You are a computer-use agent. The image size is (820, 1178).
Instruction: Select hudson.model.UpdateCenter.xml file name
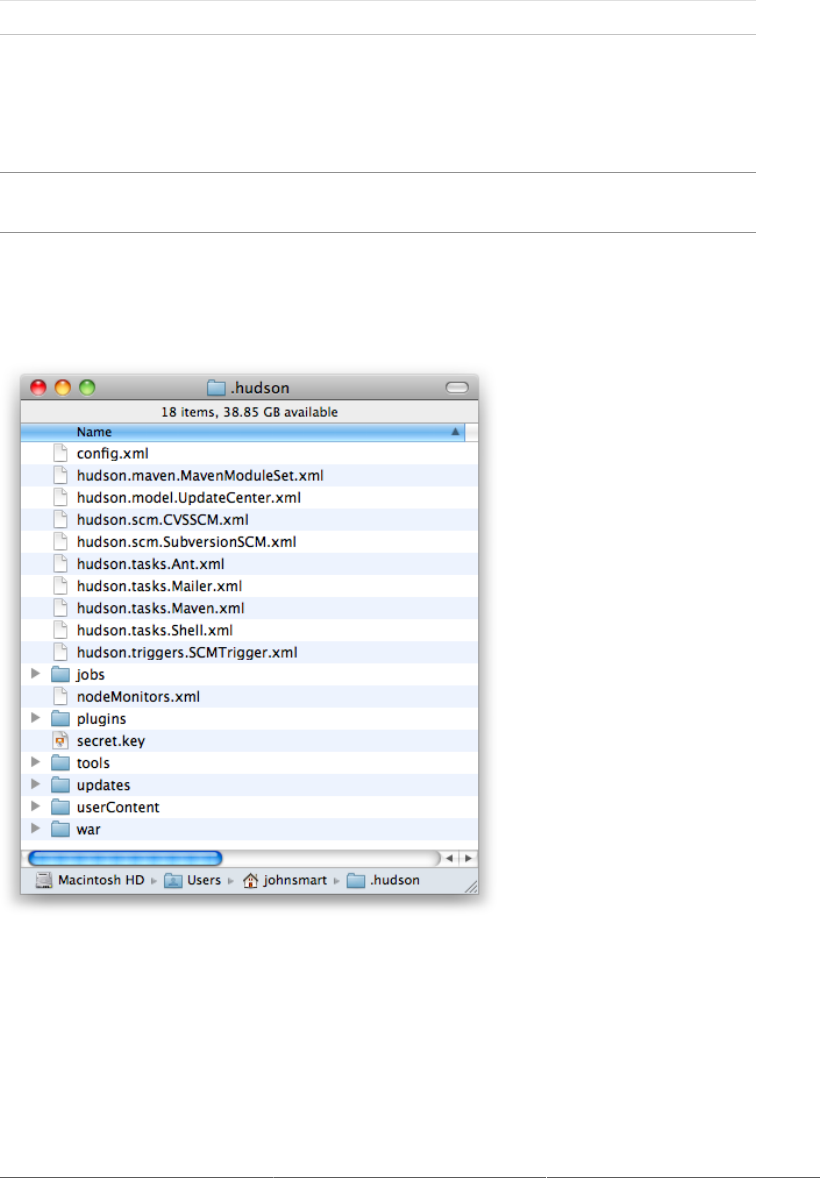(189, 498)
